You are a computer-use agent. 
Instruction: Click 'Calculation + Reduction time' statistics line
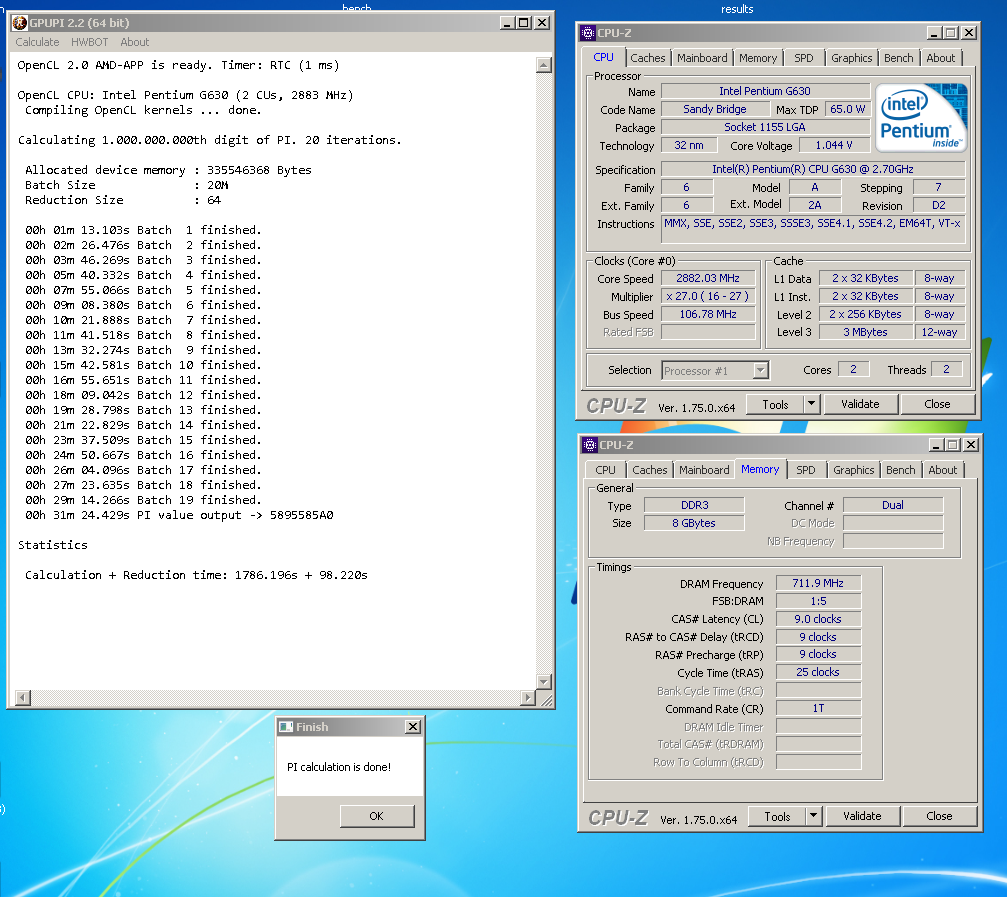click(196, 575)
